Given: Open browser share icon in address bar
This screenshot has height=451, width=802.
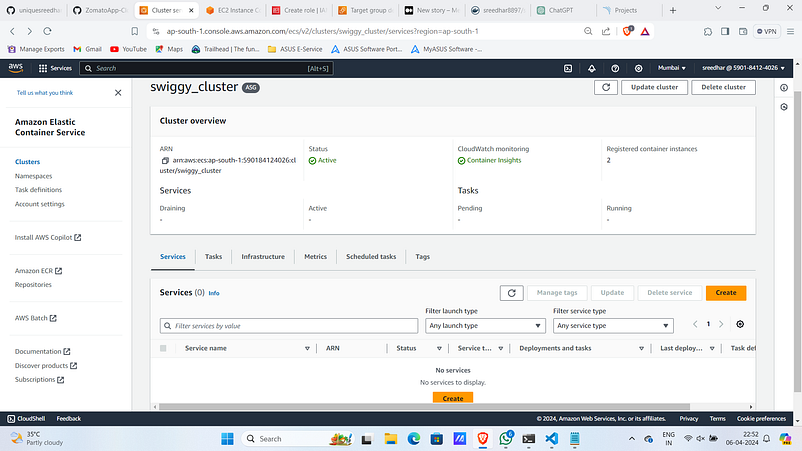Looking at the screenshot, I should pyautogui.click(x=606, y=31).
